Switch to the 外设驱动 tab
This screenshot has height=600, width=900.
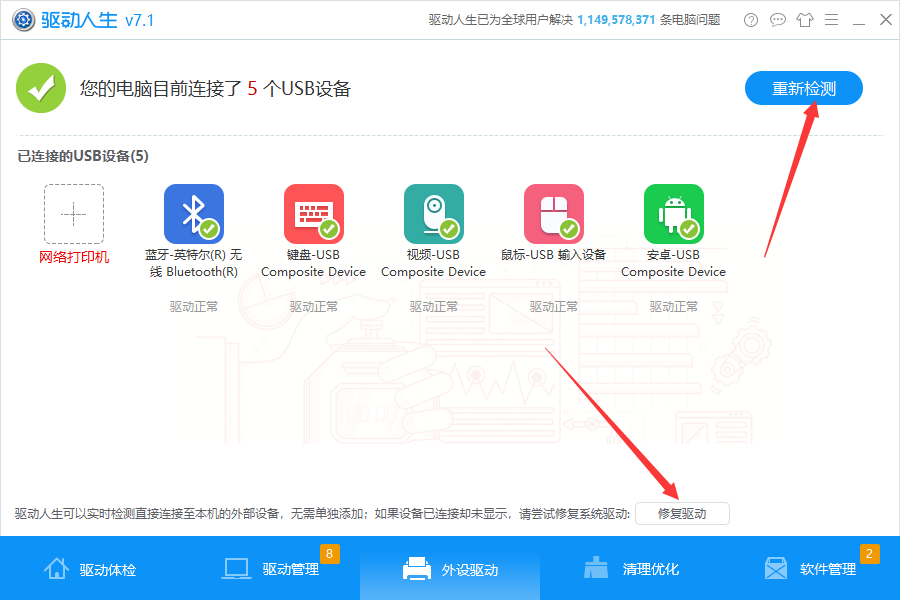pos(450,569)
